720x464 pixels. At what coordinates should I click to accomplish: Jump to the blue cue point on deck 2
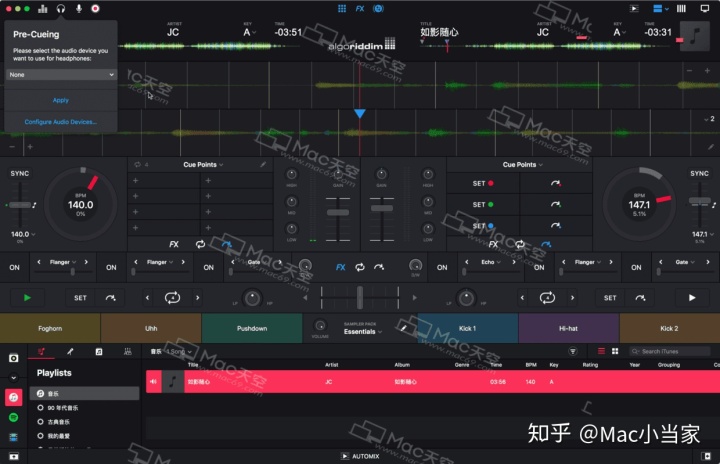[x=556, y=226]
